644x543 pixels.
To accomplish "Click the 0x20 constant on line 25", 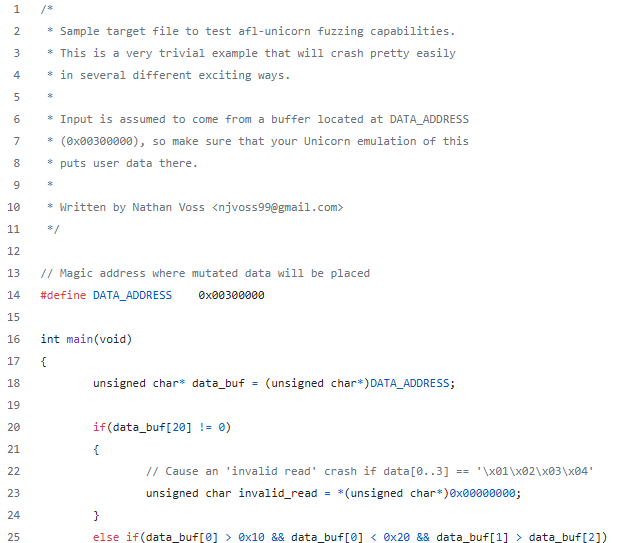I will click(x=396, y=537).
